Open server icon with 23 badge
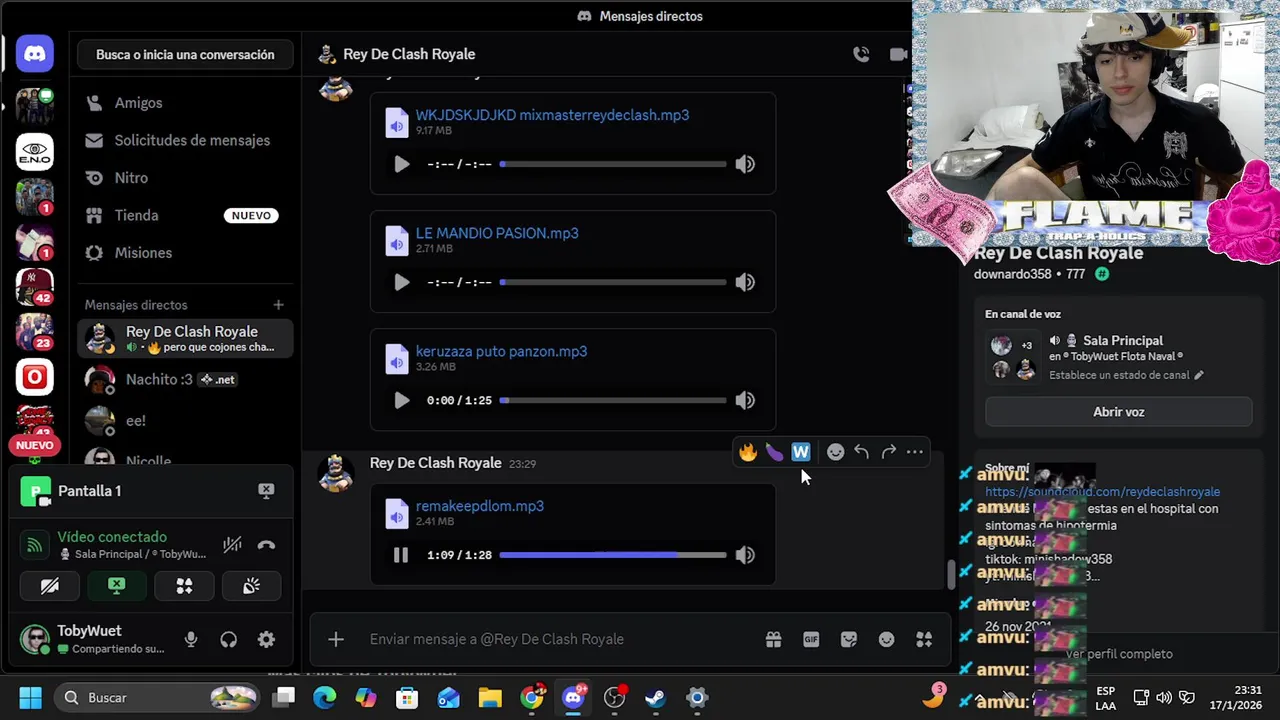 point(35,332)
